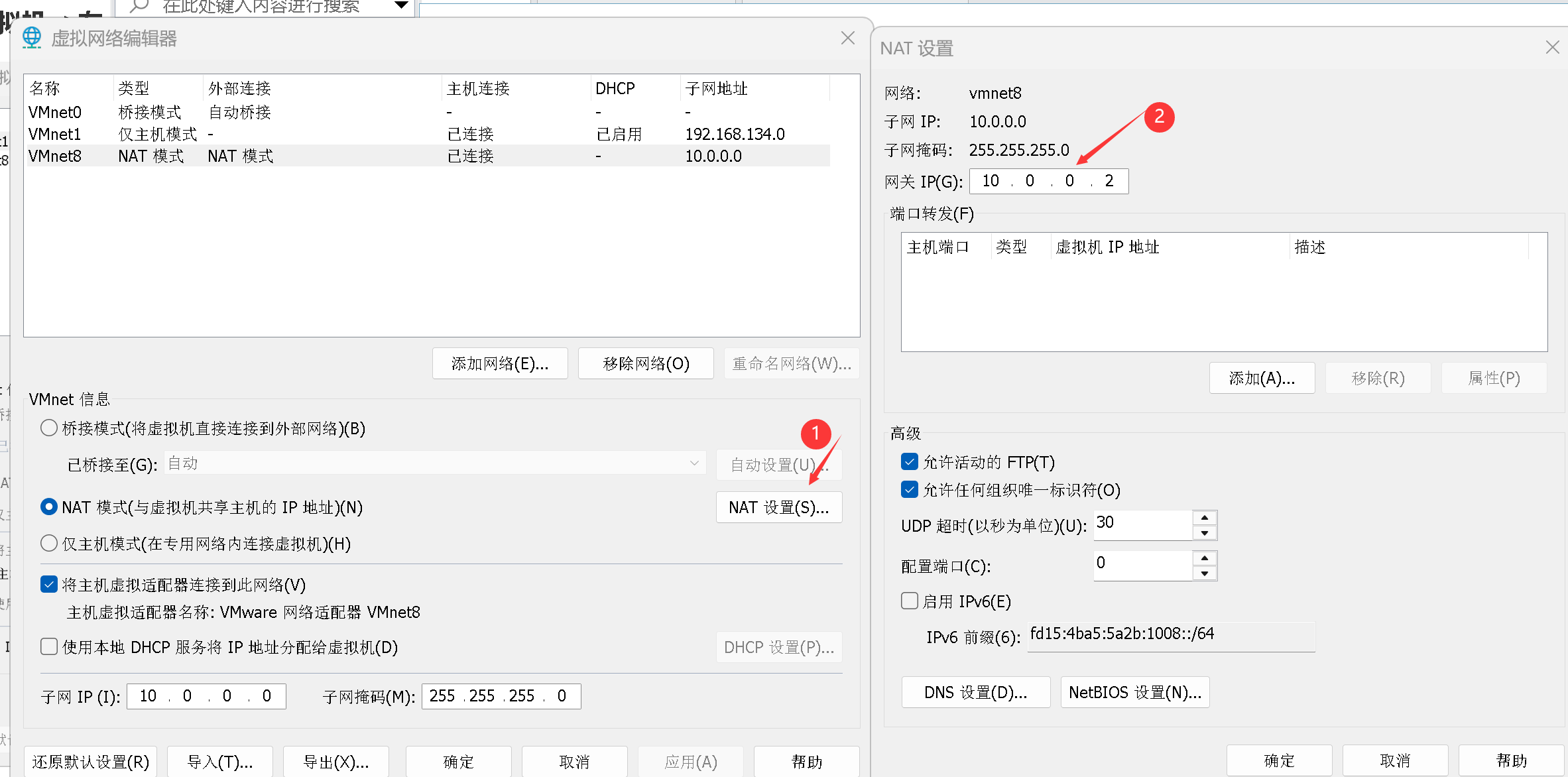The height and width of the screenshot is (777, 1568).
Task: Click the Virtual Network Editor globe icon
Action: point(31,38)
